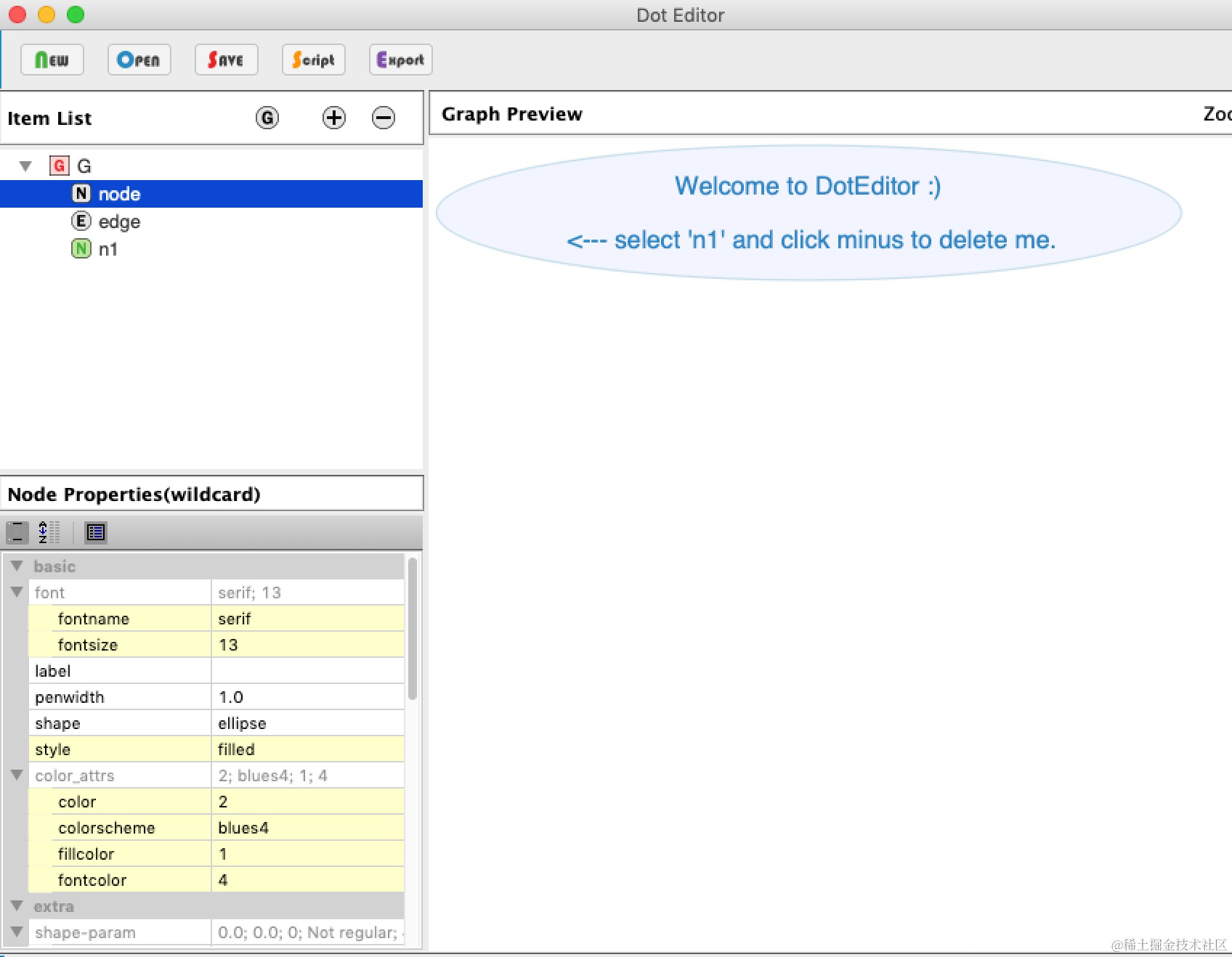The width and height of the screenshot is (1232, 957).
Task: Open the Script view button
Action: point(313,60)
